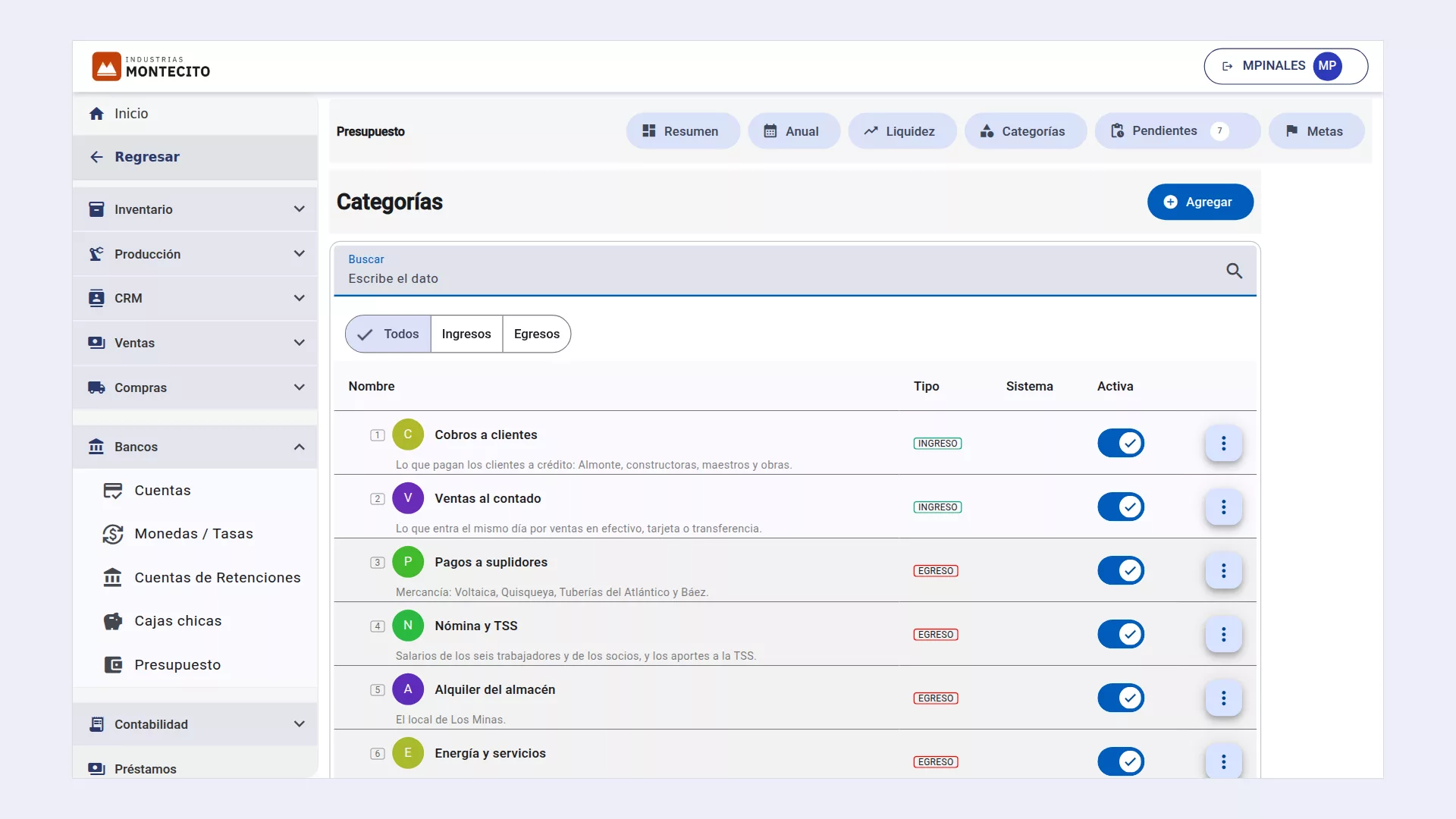Screen dimensions: 1456x819
Task: Click the Regresar back button
Action: click(x=195, y=157)
